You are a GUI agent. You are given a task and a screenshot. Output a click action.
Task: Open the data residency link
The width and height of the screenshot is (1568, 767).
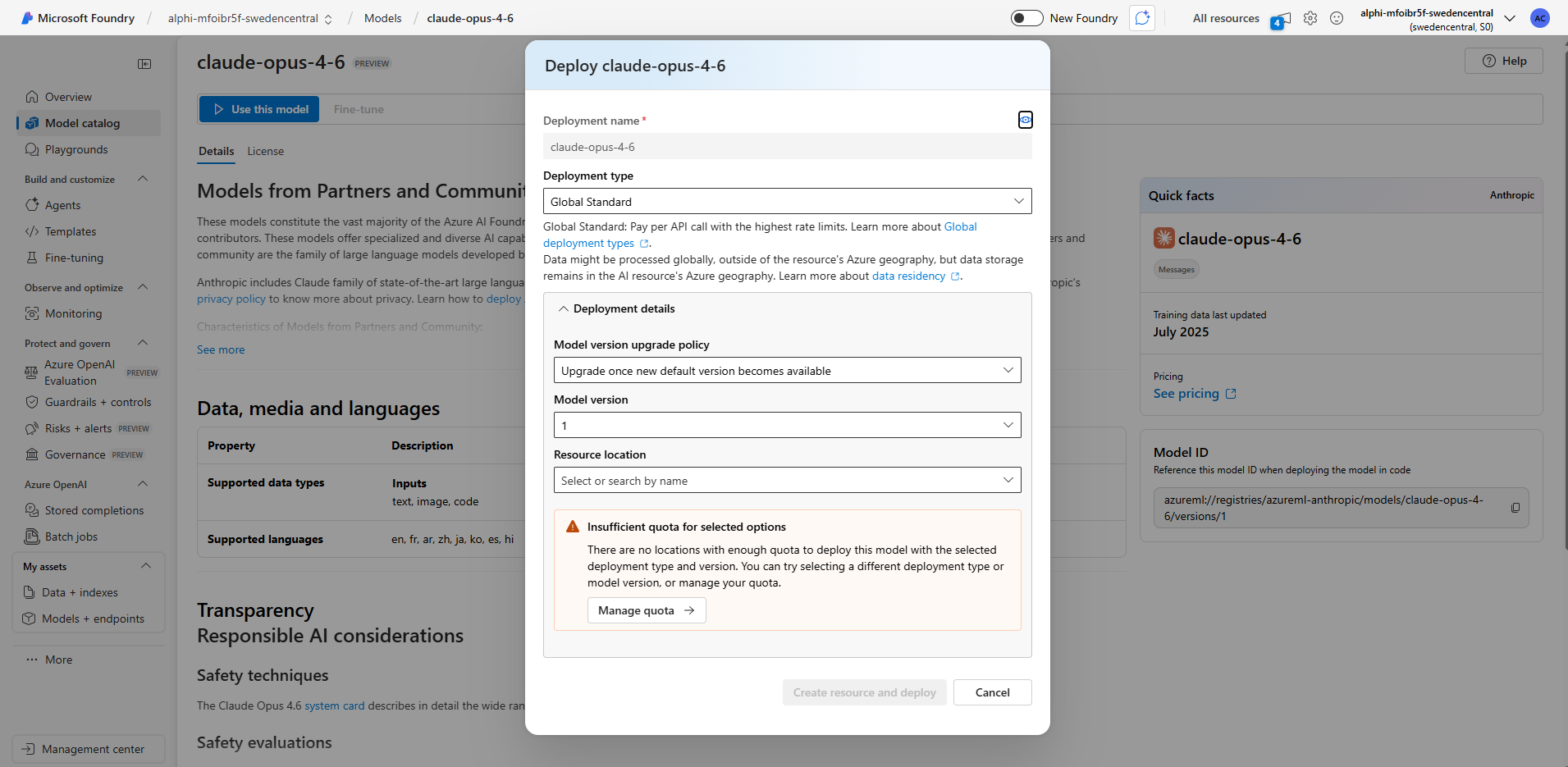(x=916, y=276)
